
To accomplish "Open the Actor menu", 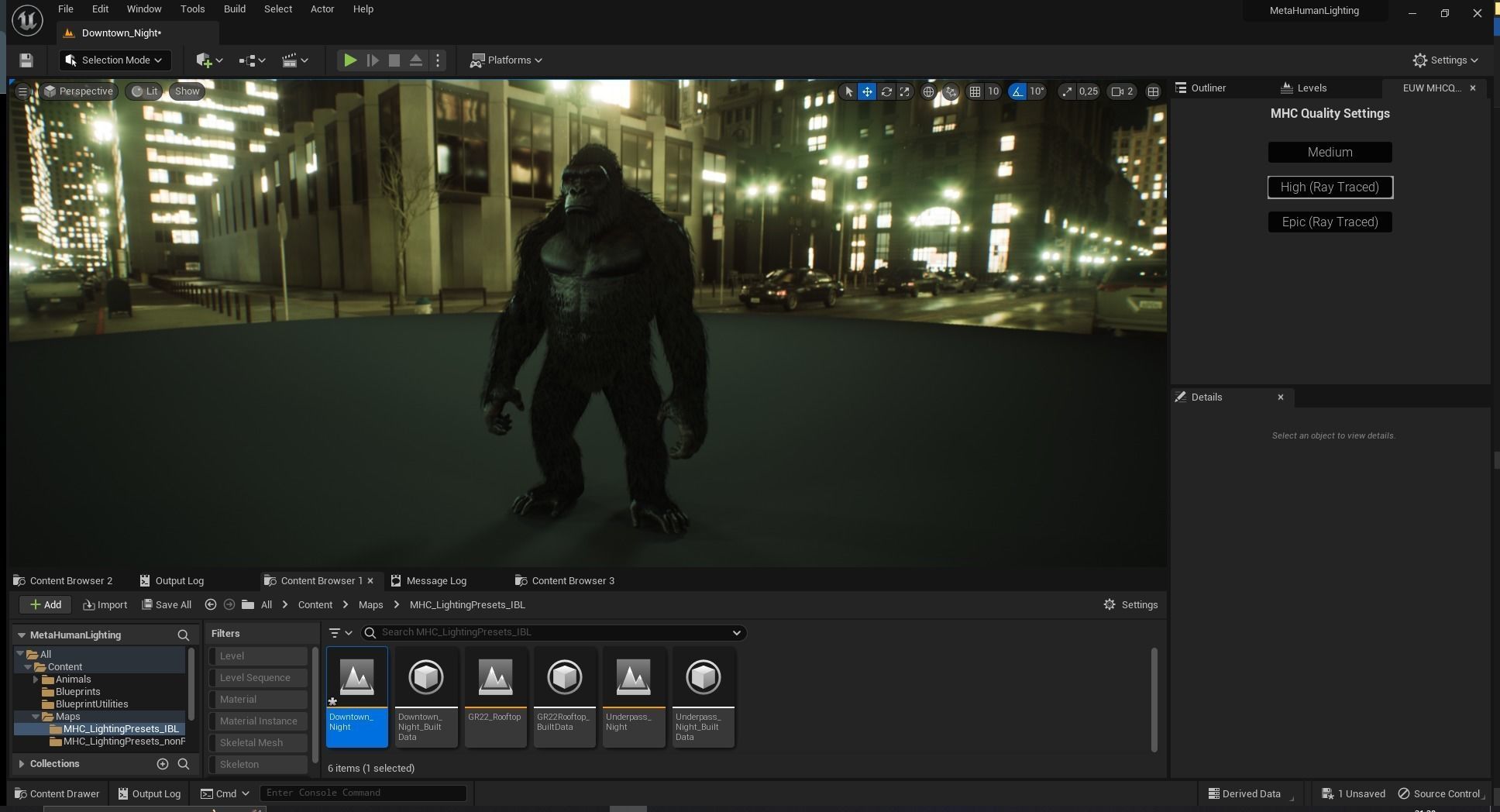I will point(322,9).
